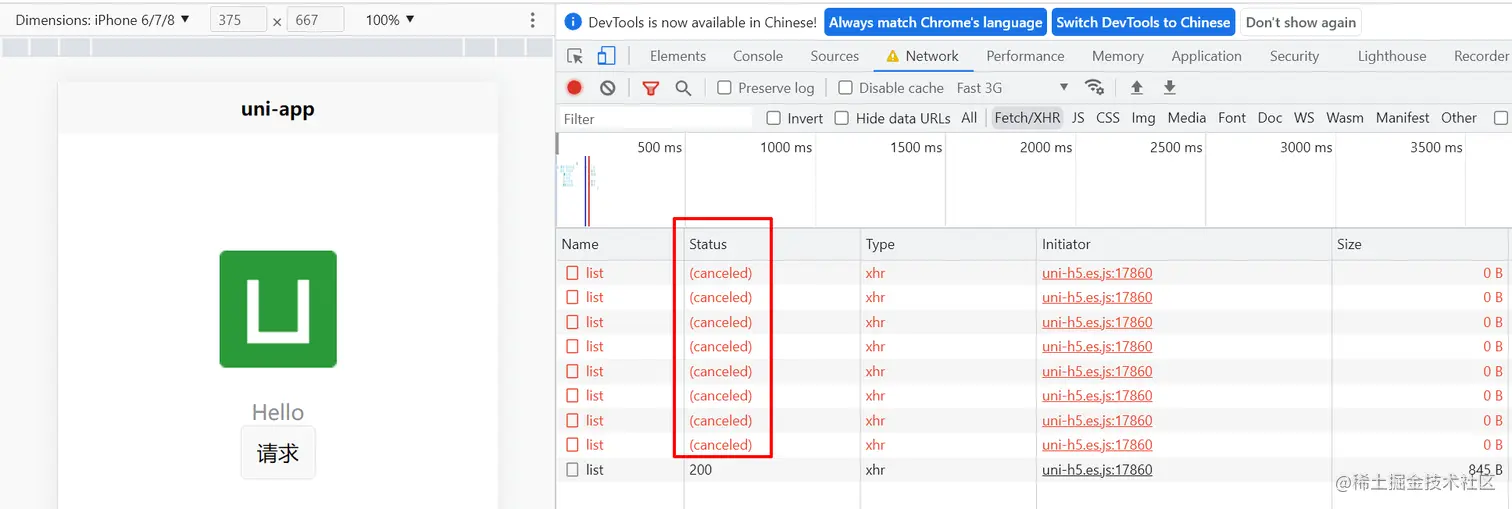Screen dimensions: 1512x509
Task: Filter by Doc request type
Action: pos(1270,118)
